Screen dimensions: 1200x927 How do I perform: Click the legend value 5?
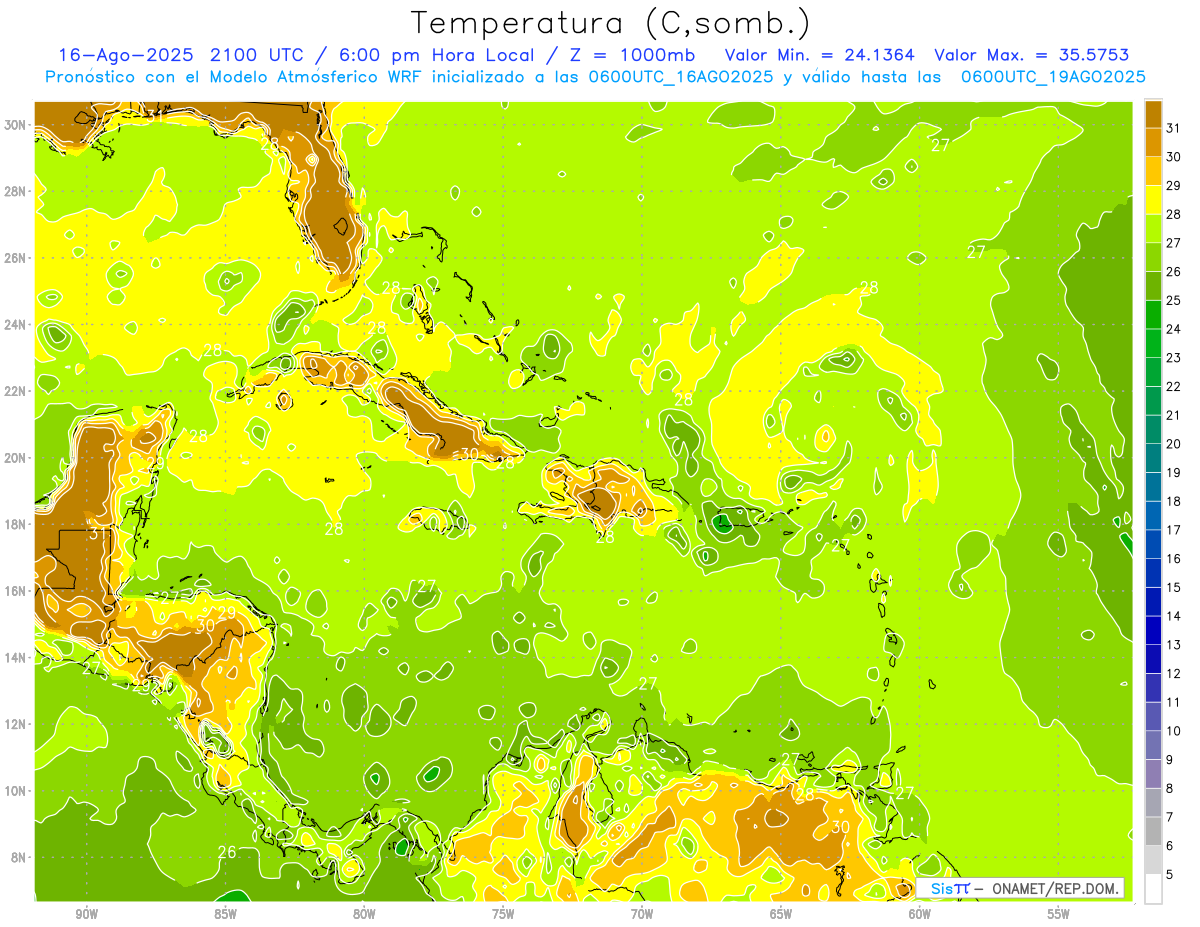(1170, 875)
